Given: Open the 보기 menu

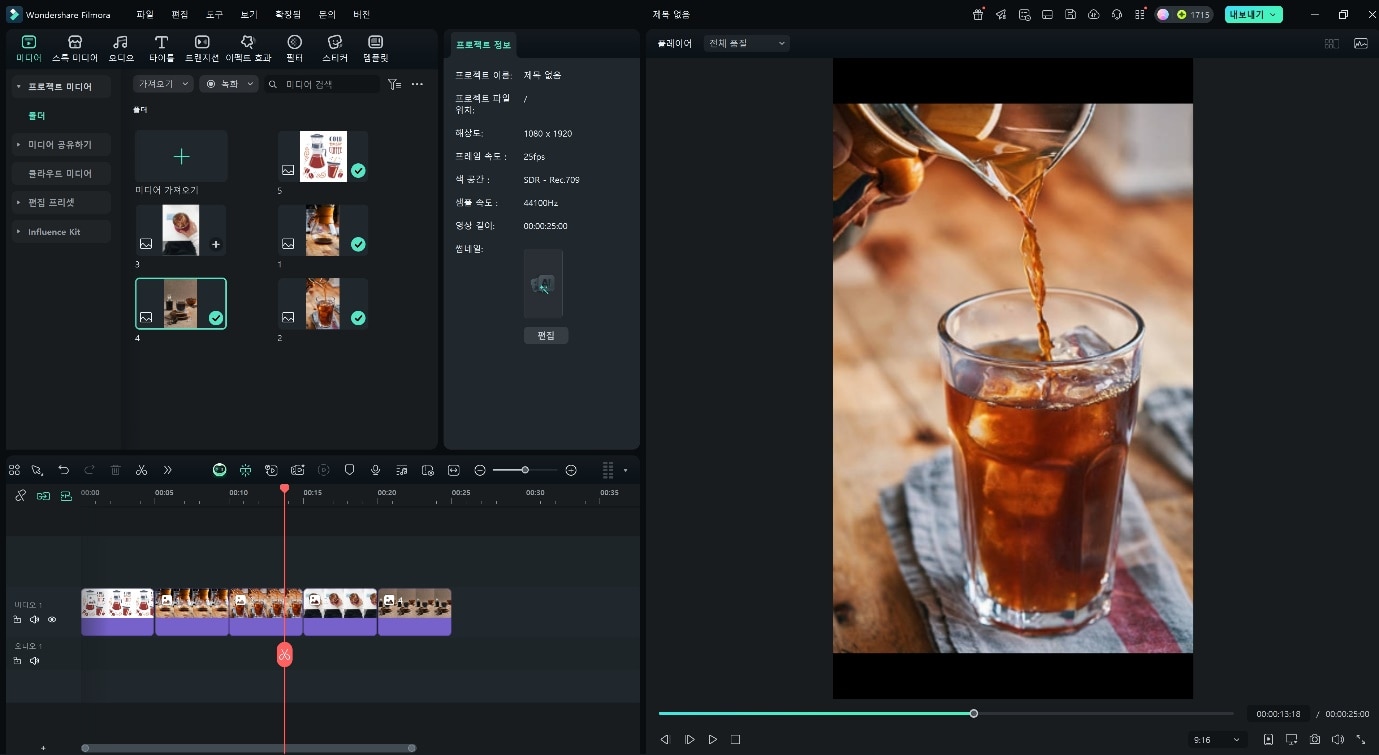Looking at the screenshot, I should click(x=249, y=15).
